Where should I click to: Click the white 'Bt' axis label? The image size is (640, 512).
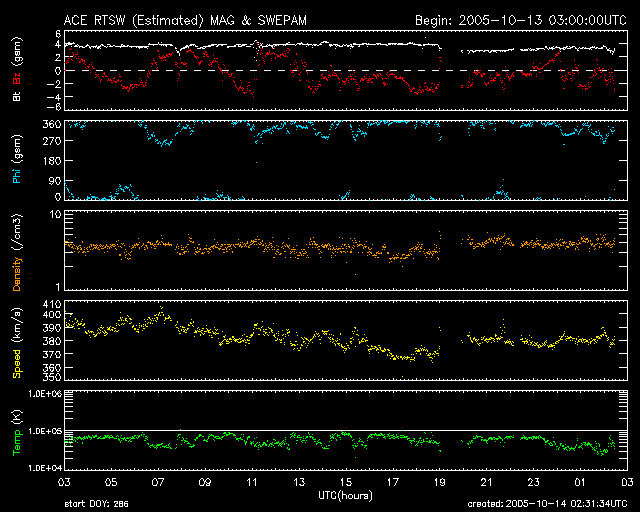16,96
